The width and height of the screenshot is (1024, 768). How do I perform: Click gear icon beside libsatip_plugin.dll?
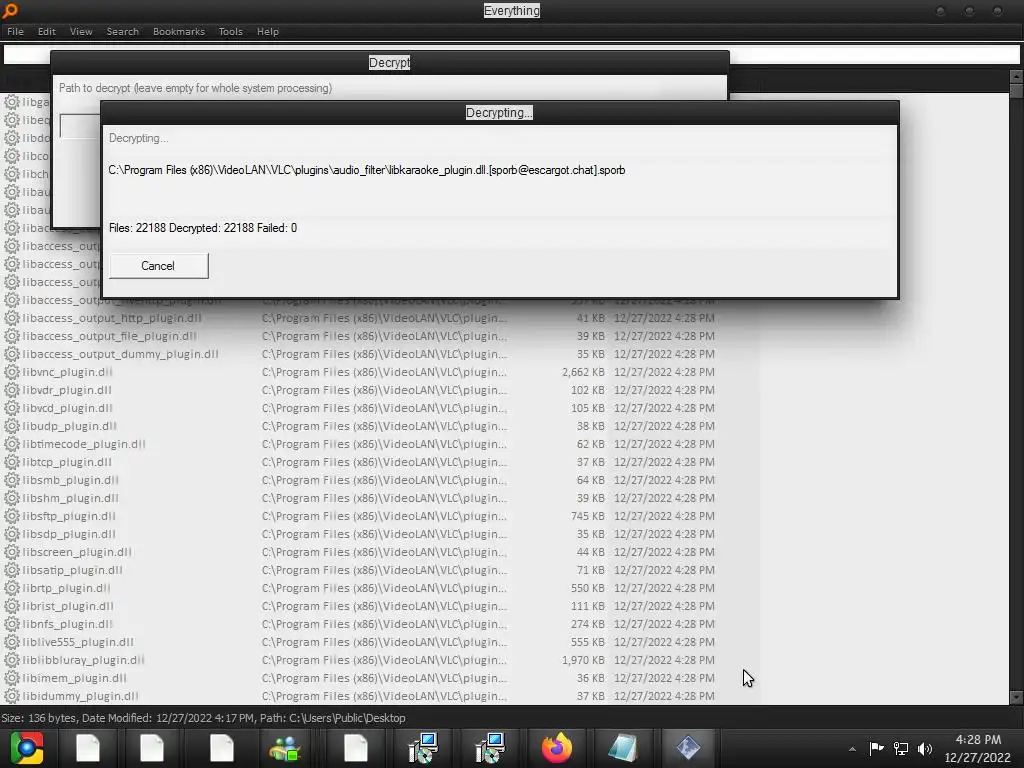click(12, 570)
